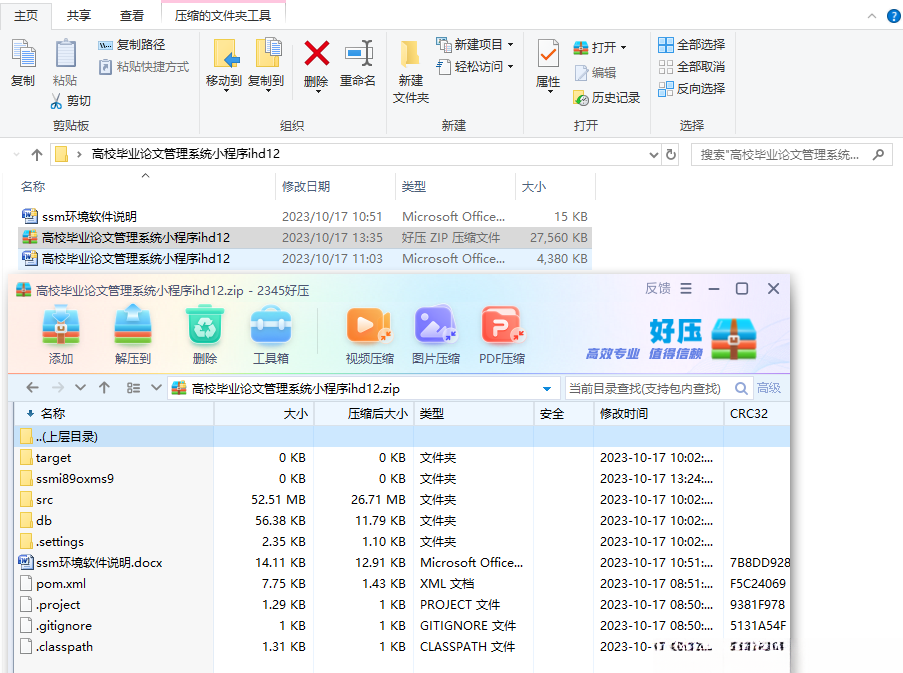Select the db folder row
This screenshot has width=903, height=673.
point(401,520)
